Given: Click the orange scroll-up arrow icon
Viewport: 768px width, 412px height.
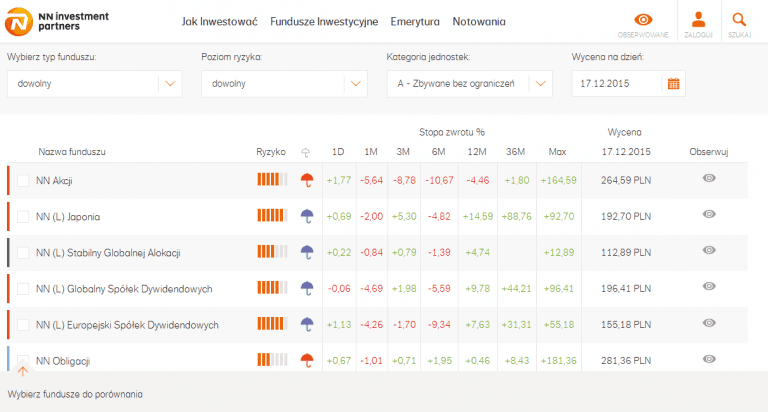Looking at the screenshot, I should (x=23, y=371).
